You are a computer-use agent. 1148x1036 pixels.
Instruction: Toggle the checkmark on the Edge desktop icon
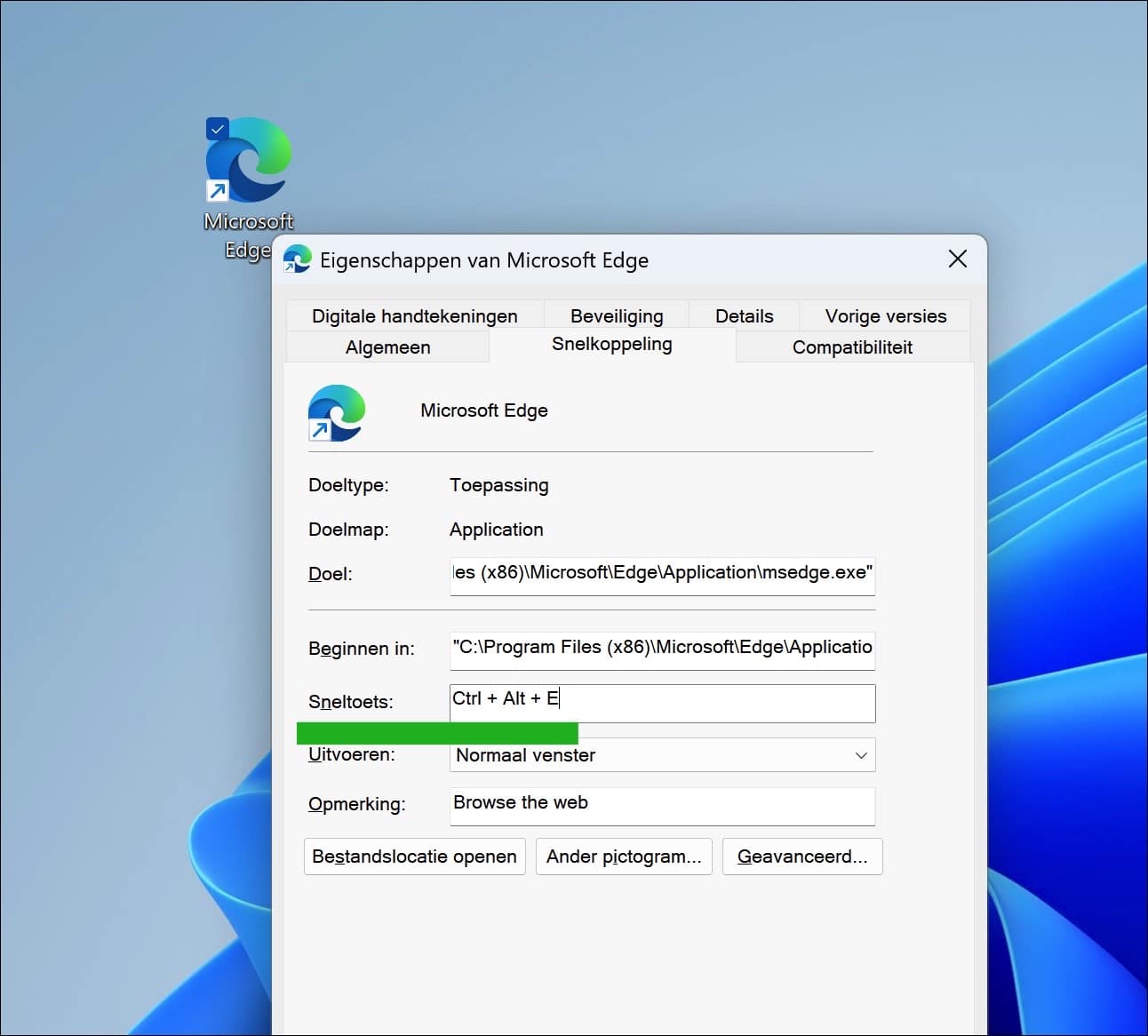[216, 128]
